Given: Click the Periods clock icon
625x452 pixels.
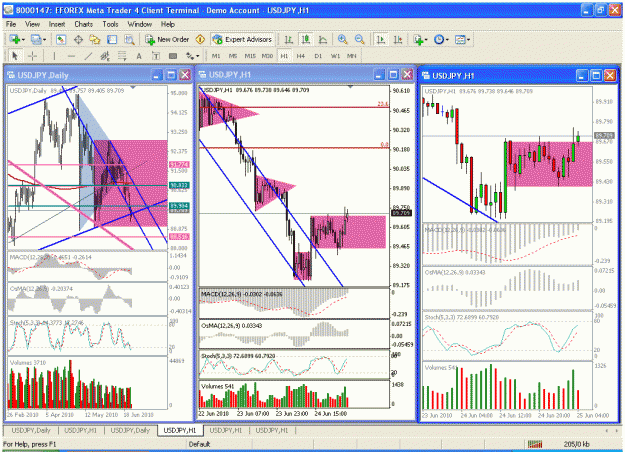Looking at the screenshot, I should tap(439, 39).
